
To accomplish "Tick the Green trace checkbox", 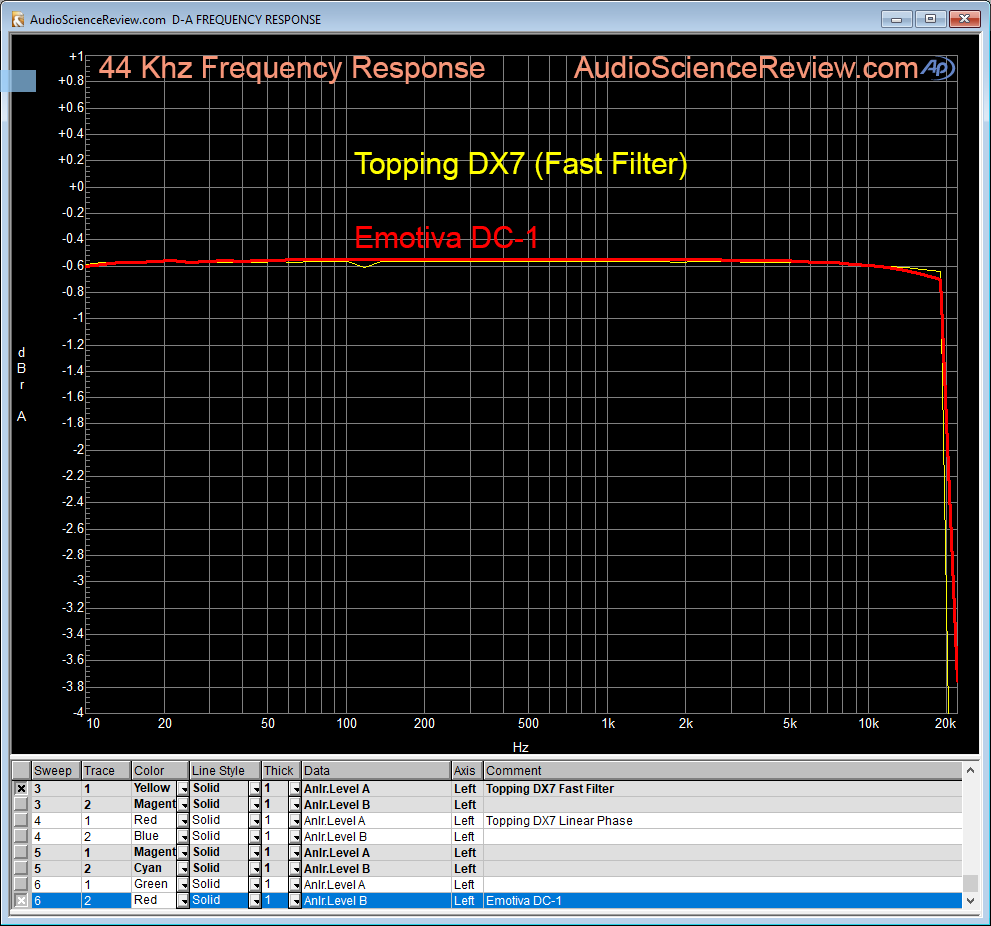I will tap(21, 884).
